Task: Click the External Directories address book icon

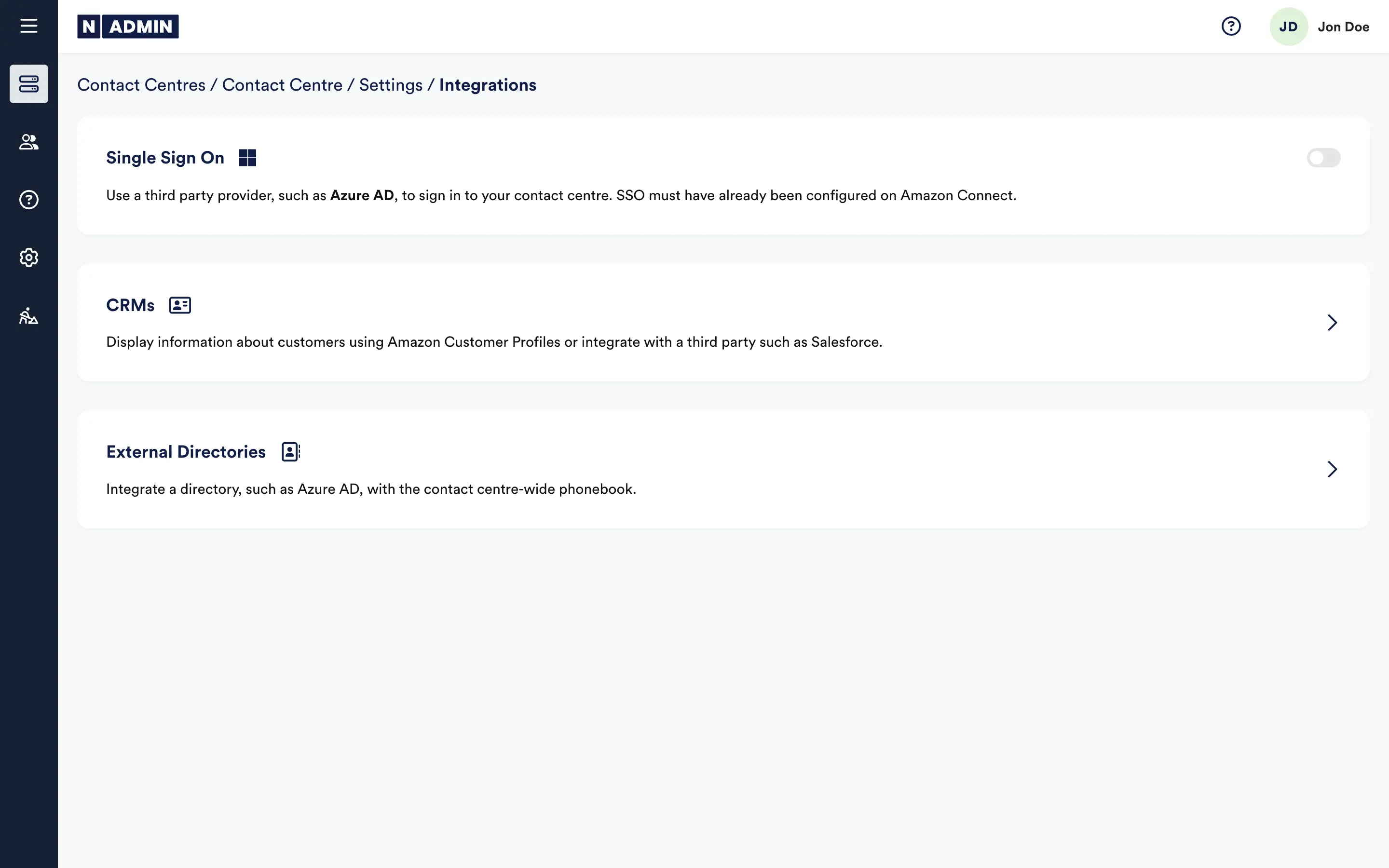Action: (290, 452)
